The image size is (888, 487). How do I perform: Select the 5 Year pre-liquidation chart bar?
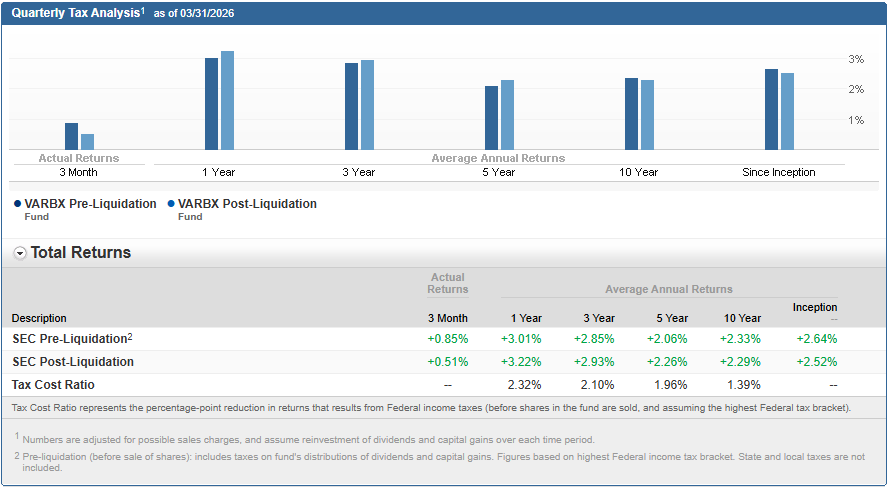pyautogui.click(x=491, y=118)
